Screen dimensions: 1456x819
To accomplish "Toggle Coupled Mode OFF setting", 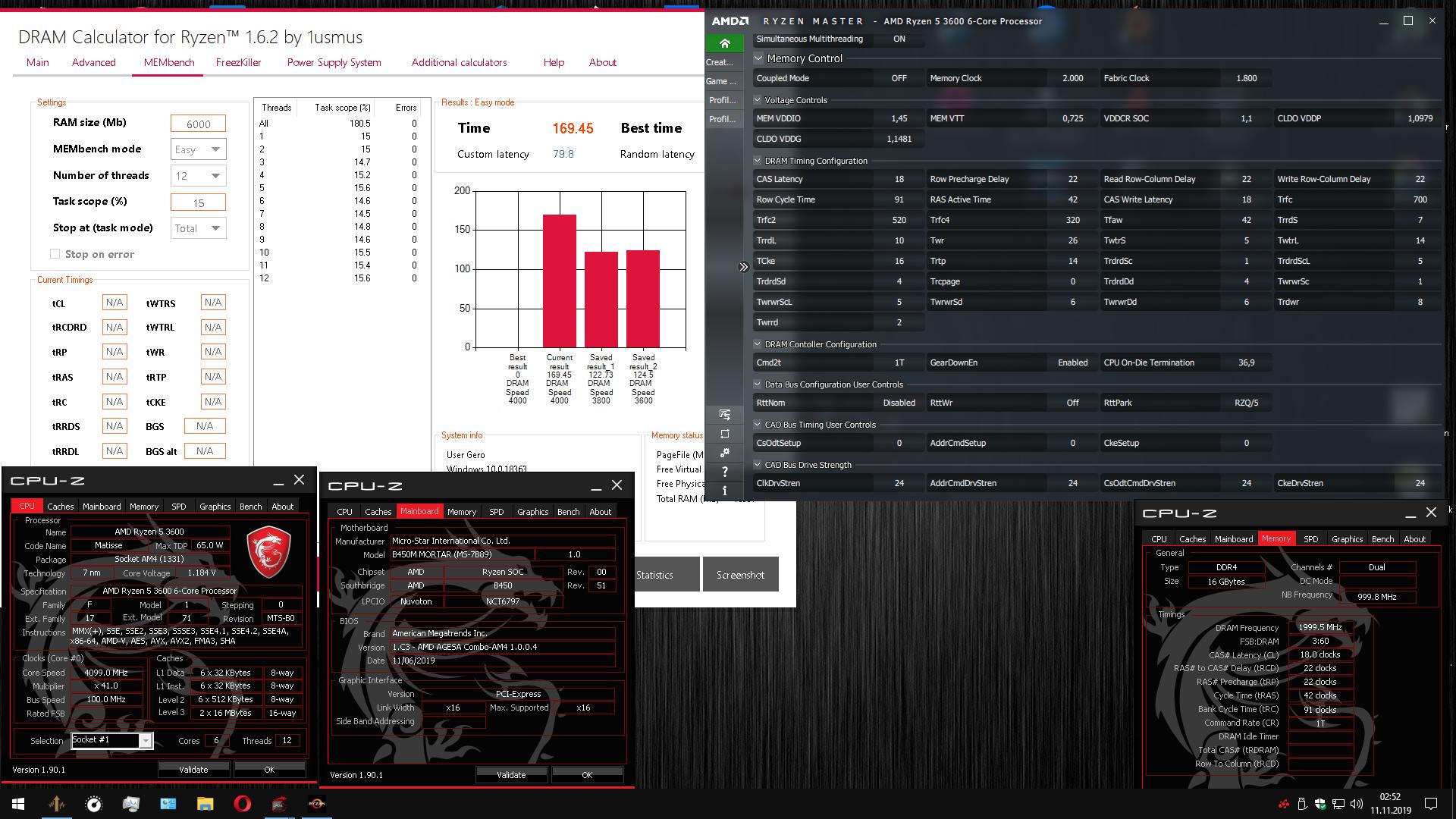I will (899, 78).
